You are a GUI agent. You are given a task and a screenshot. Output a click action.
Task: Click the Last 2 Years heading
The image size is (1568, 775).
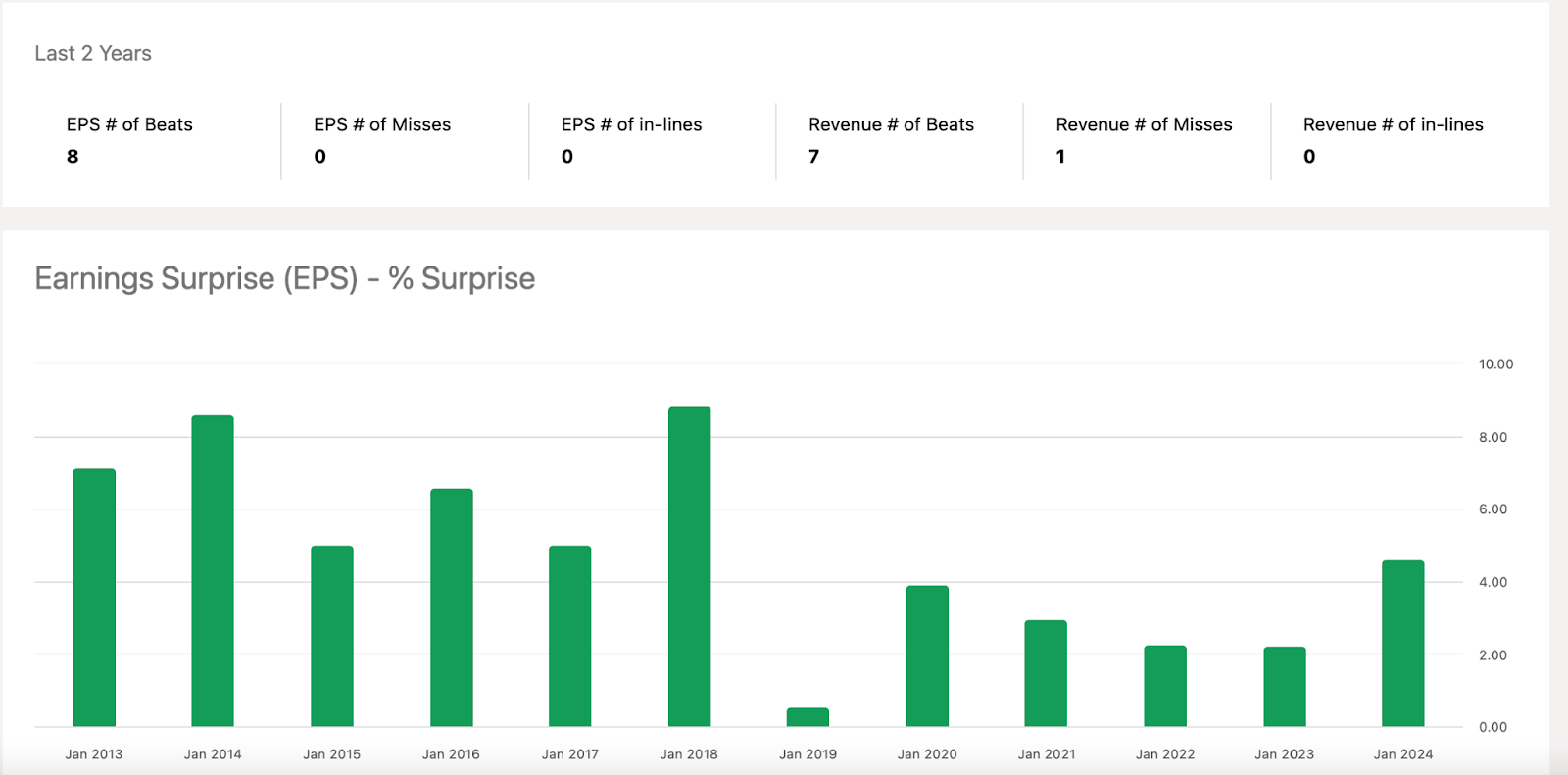coord(93,53)
